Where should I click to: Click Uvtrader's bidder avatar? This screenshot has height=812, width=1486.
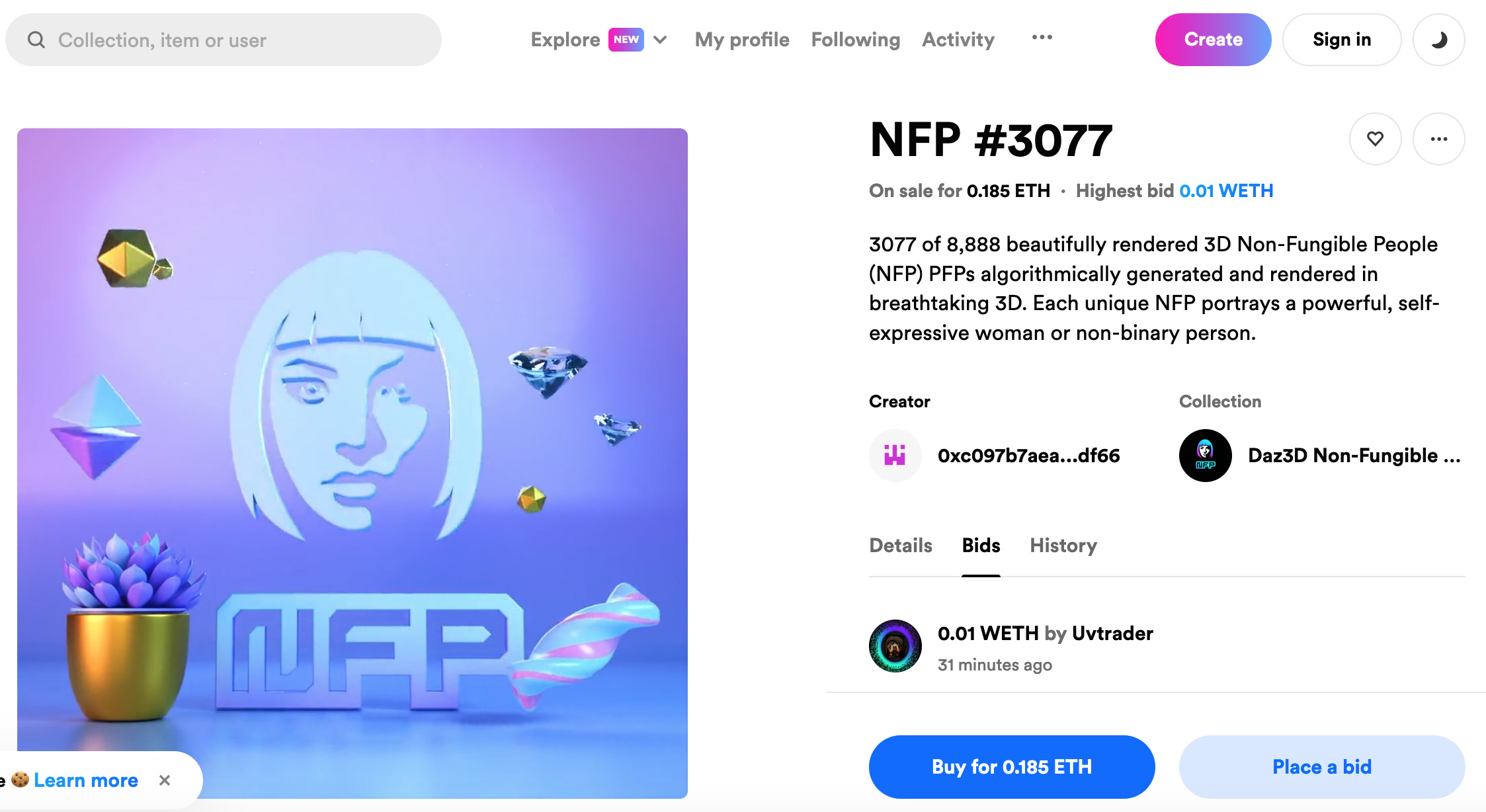pyautogui.click(x=895, y=646)
